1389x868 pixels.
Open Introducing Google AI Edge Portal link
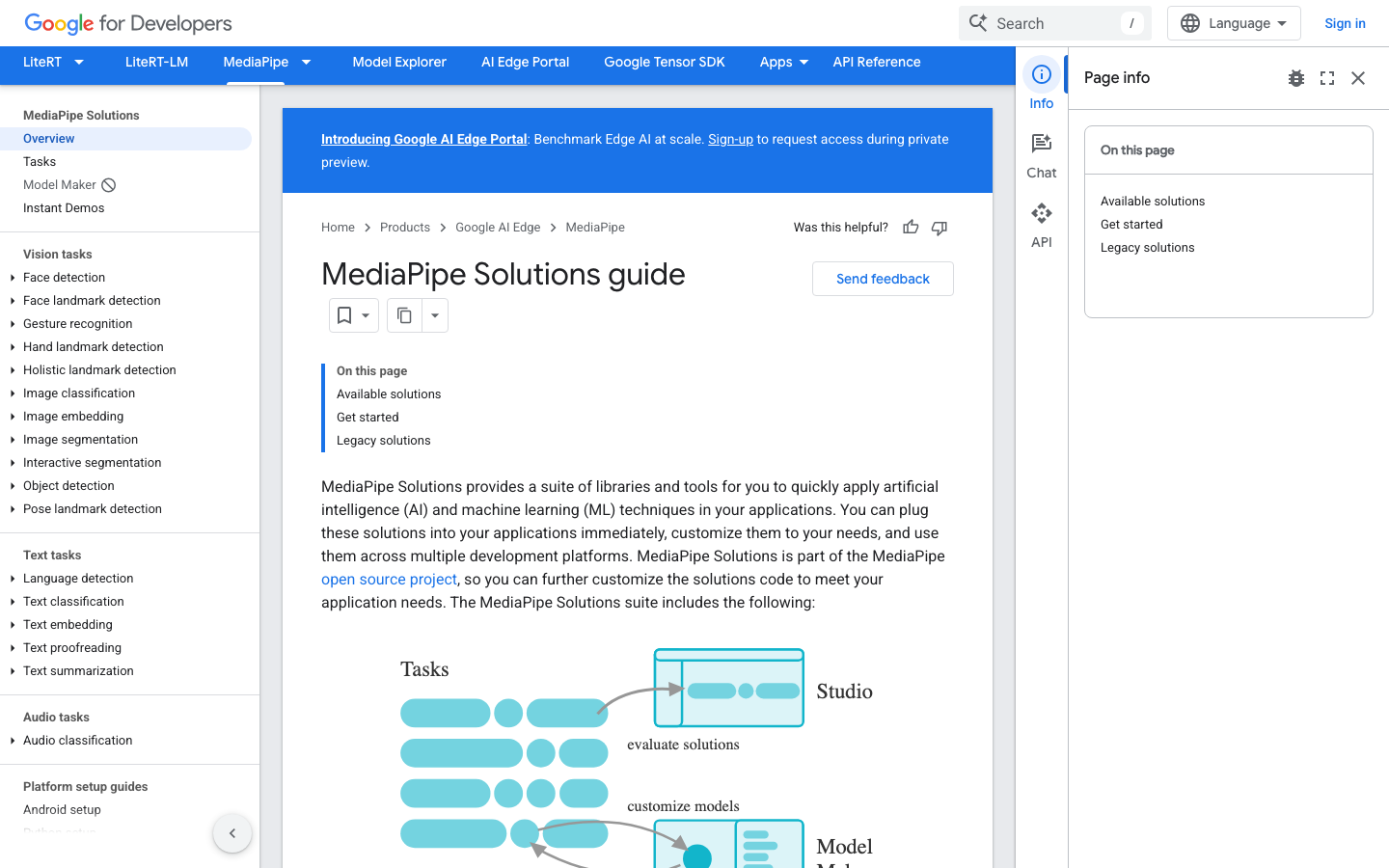(x=424, y=139)
